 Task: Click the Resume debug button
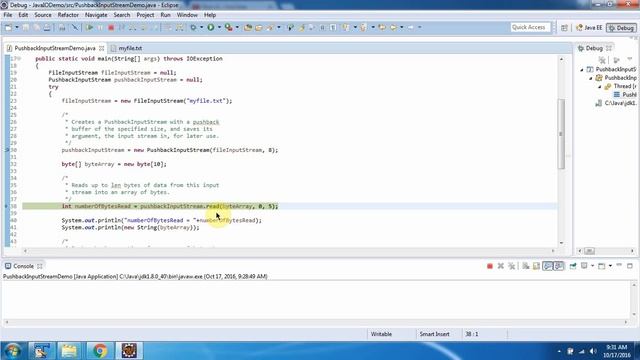point(89,27)
